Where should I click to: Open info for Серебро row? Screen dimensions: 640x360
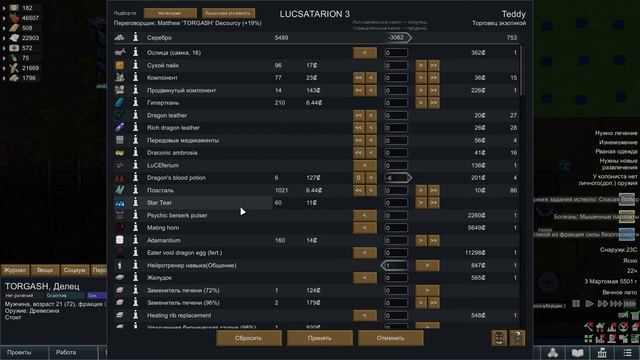pyautogui.click(x=136, y=38)
